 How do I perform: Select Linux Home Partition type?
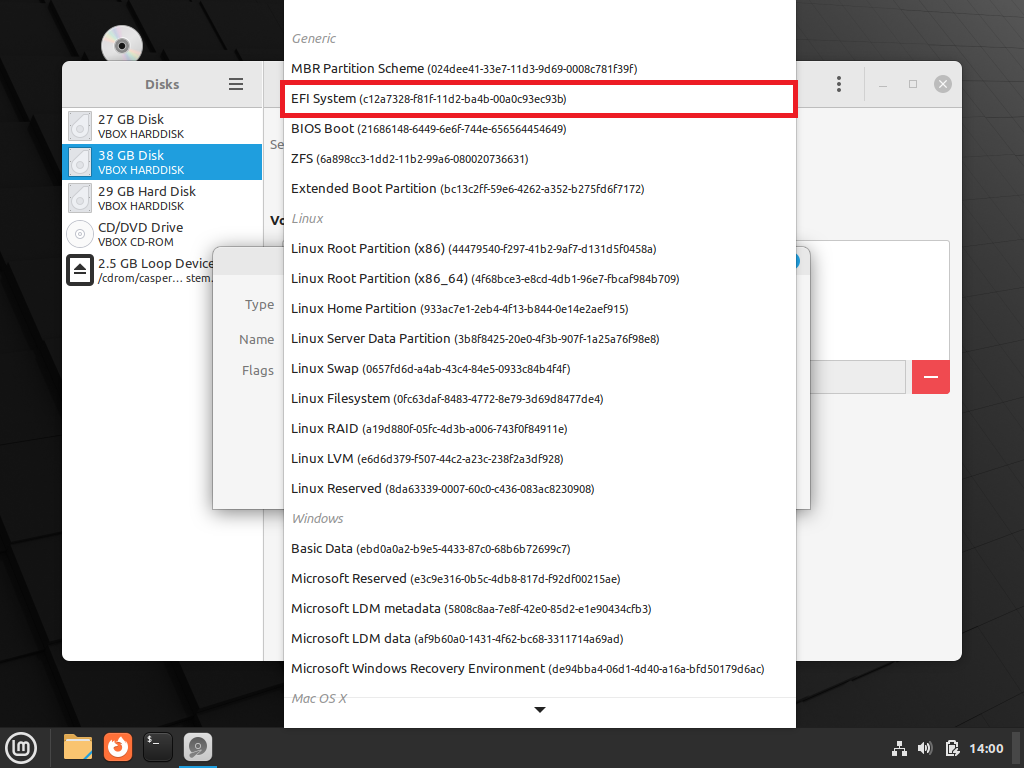(539, 309)
